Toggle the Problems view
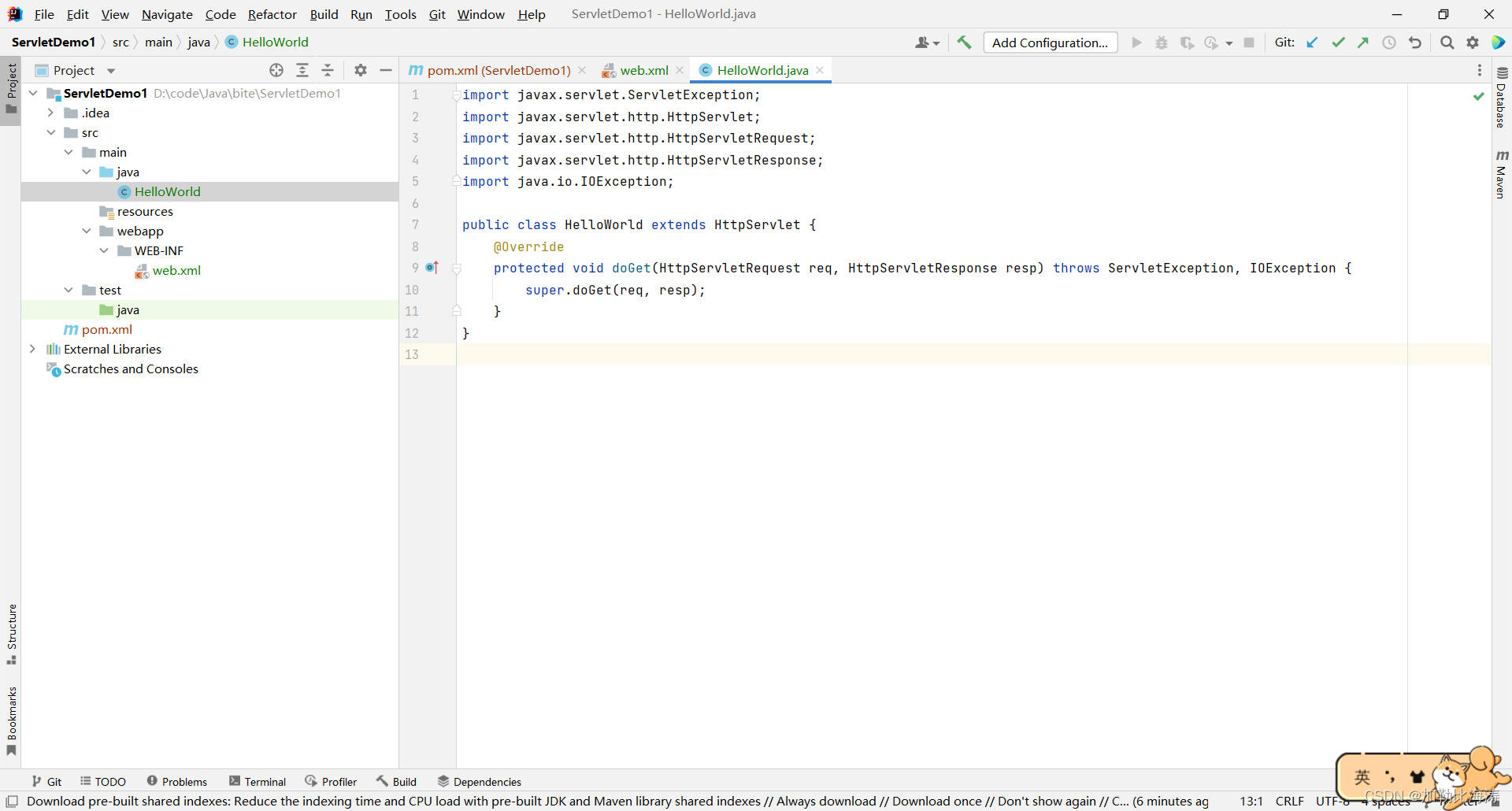 click(177, 781)
